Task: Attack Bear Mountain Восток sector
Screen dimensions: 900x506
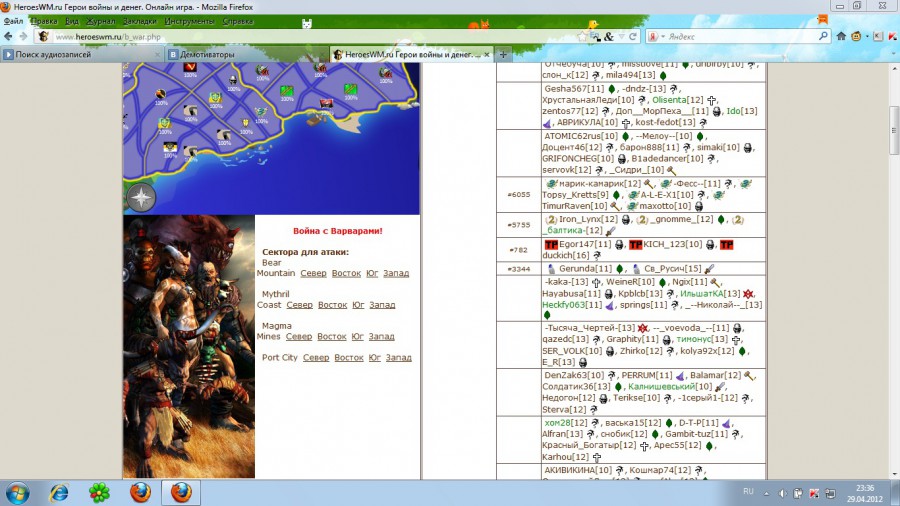Action: point(346,274)
